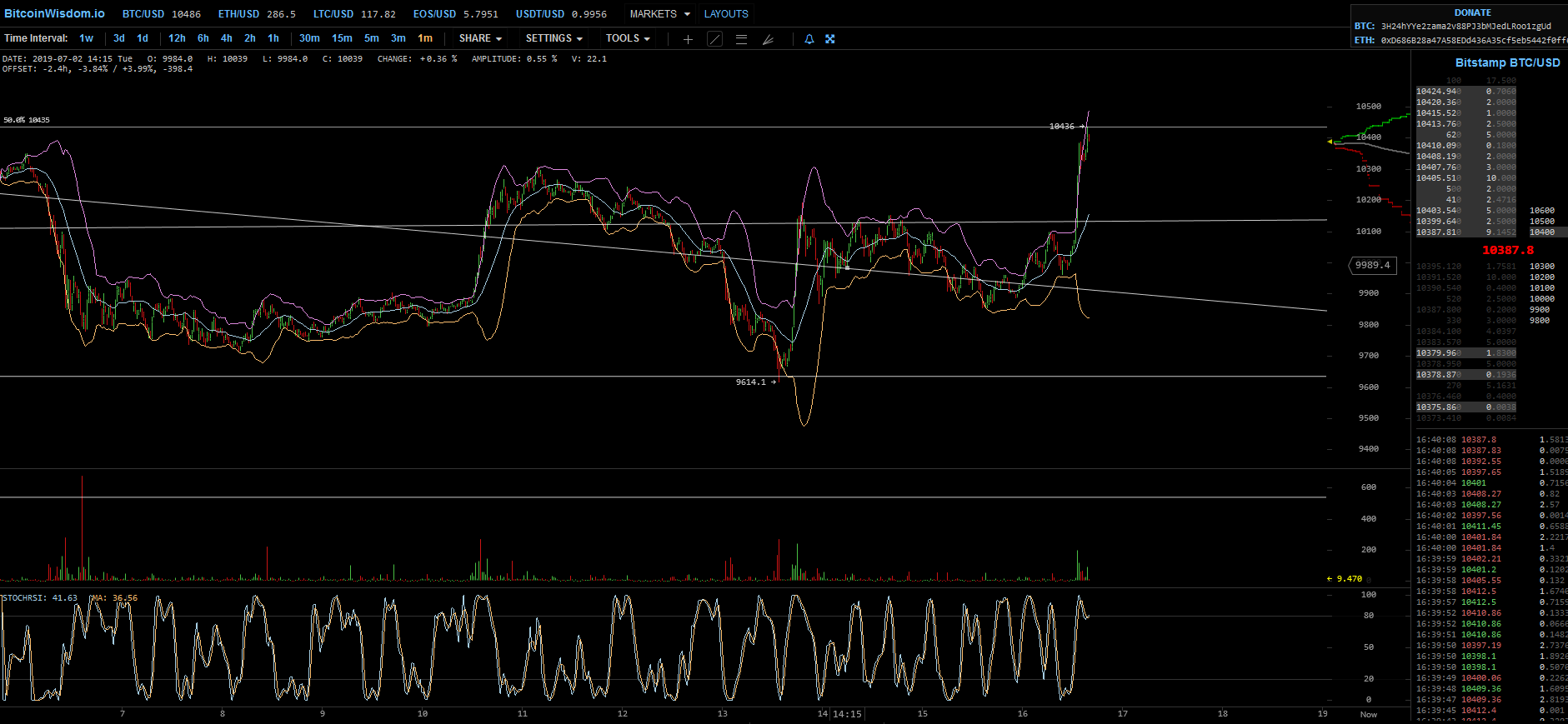Open the BTC/USD market ticker

coord(162,14)
